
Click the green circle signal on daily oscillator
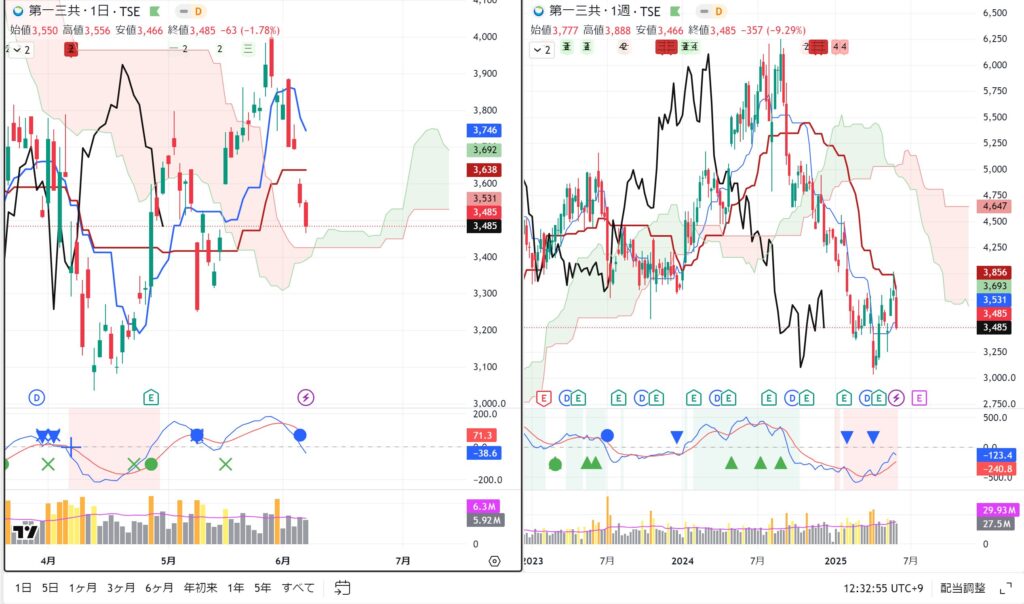click(151, 464)
